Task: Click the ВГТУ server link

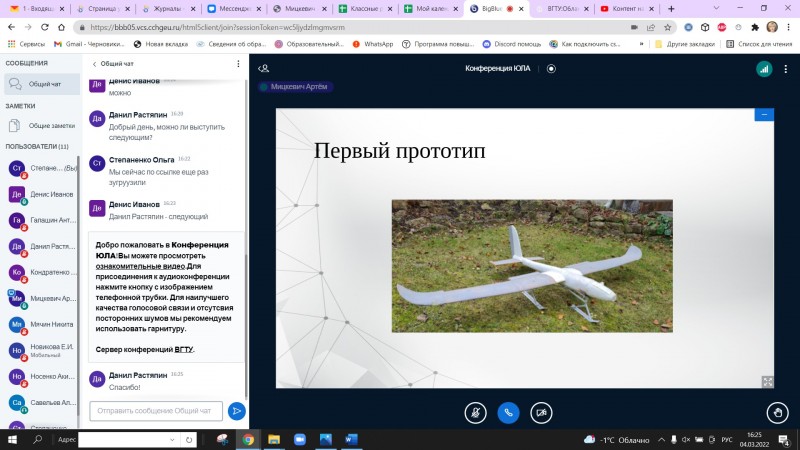Action: pos(184,349)
